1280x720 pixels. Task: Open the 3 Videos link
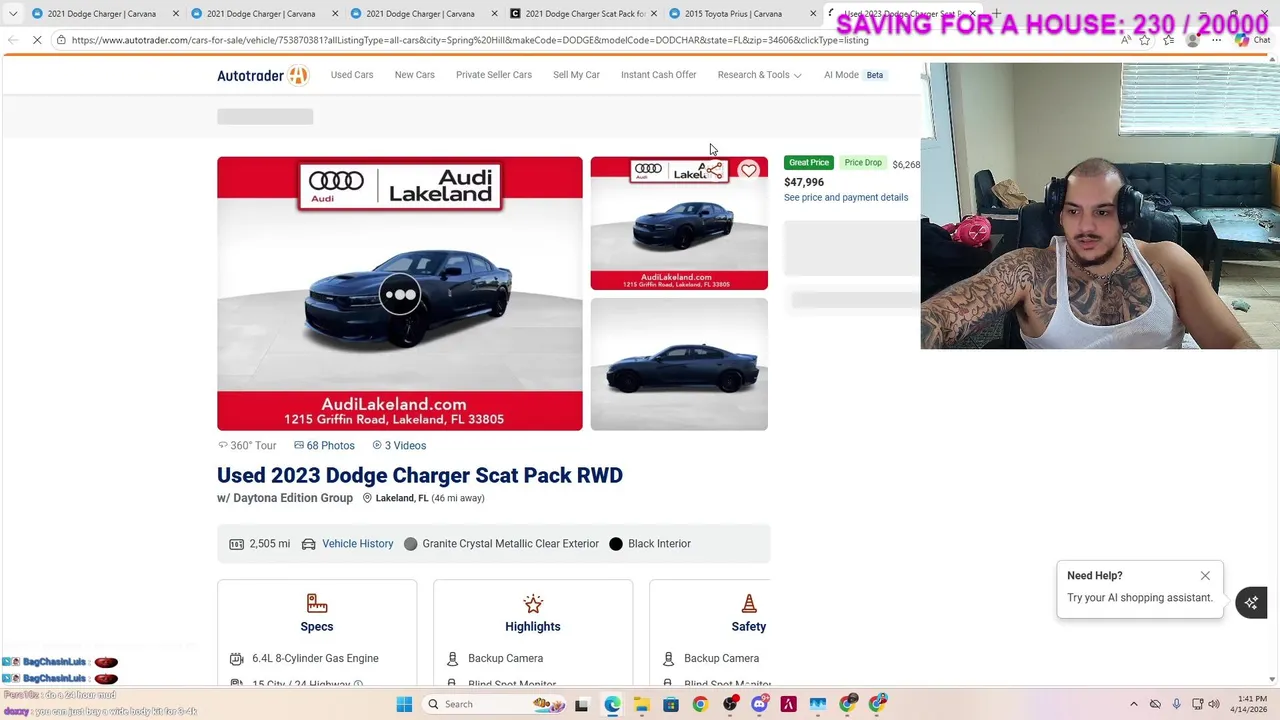(x=399, y=446)
